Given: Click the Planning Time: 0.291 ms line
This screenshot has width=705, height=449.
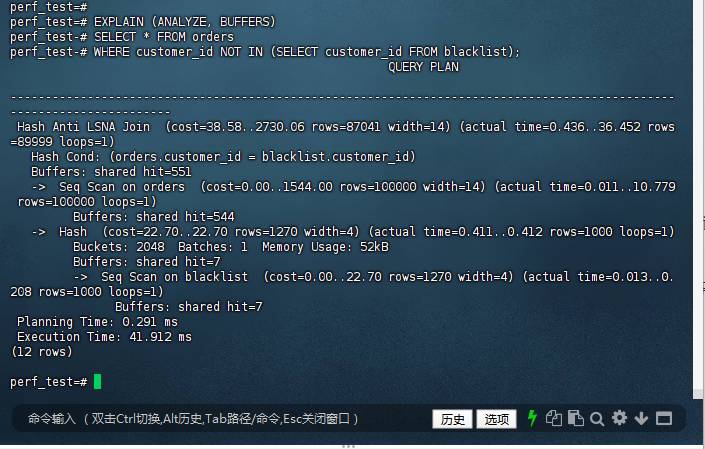Looking at the screenshot, I should [97, 322].
